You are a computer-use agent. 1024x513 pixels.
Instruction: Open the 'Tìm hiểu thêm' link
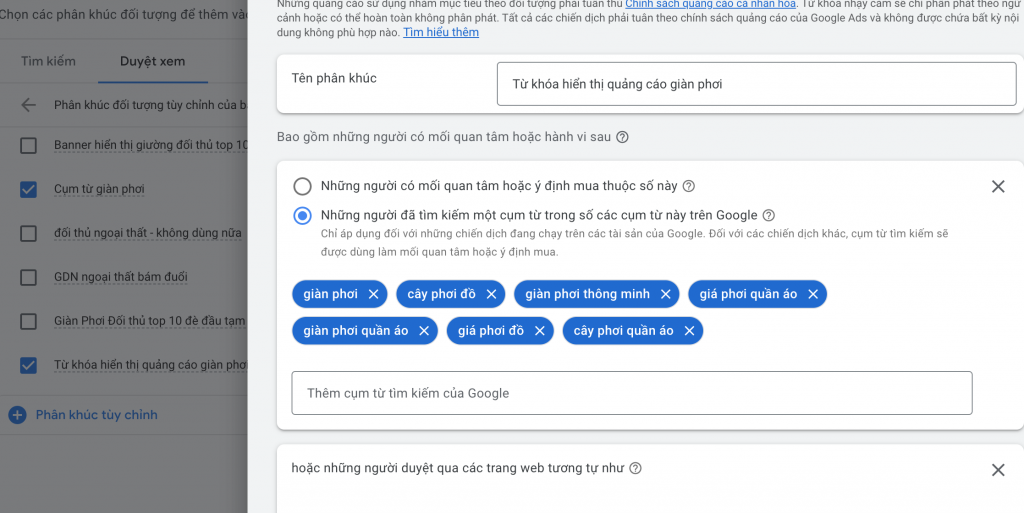tap(441, 32)
